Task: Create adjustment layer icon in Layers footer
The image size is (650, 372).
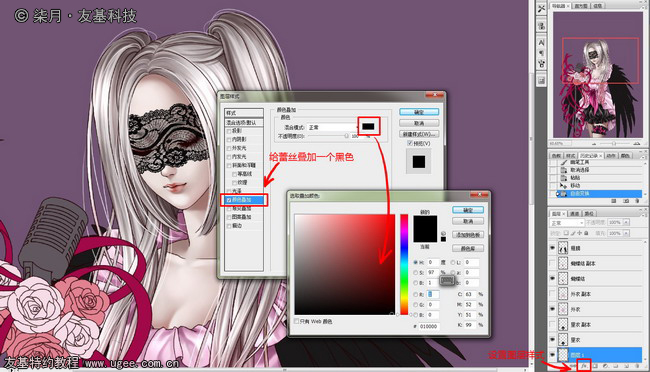Action: click(605, 366)
